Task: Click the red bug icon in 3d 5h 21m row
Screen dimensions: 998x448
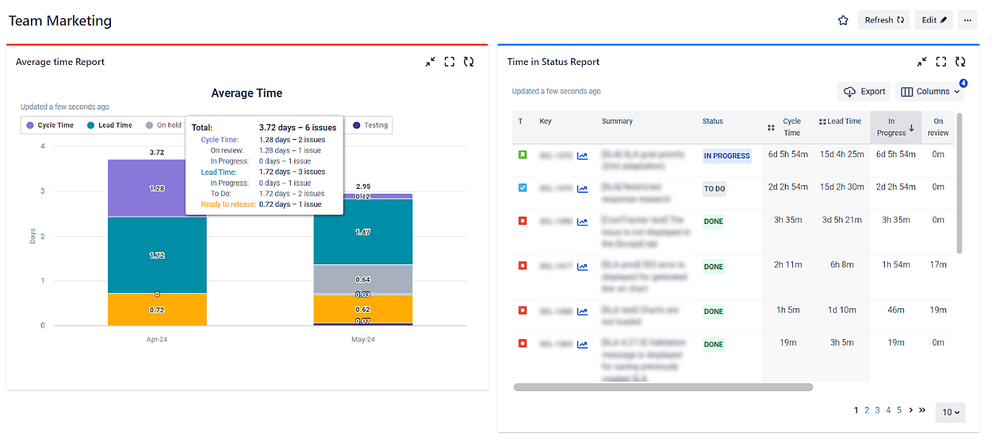Action: (x=523, y=221)
